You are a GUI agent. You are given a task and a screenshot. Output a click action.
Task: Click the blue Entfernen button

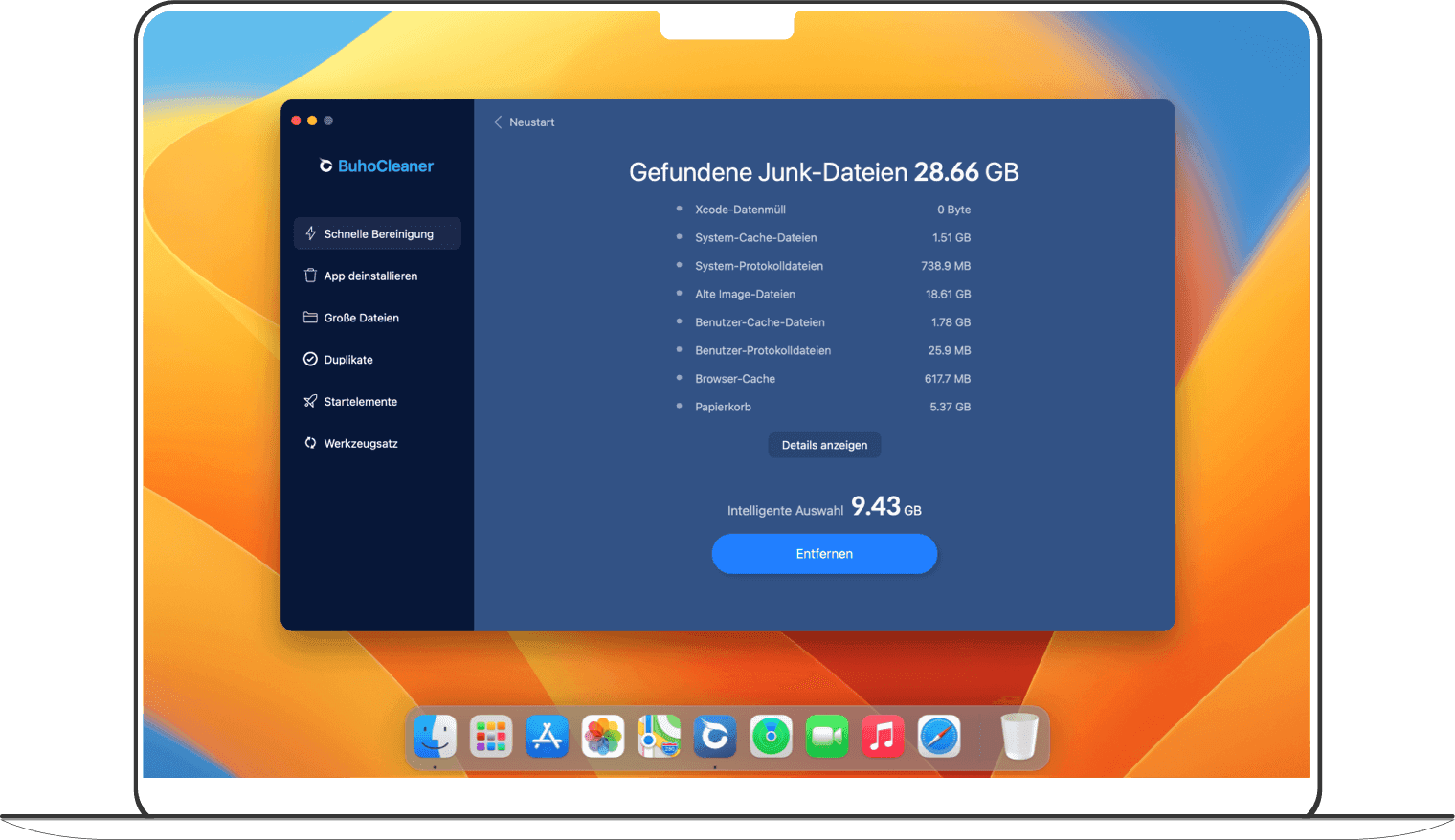pos(824,554)
